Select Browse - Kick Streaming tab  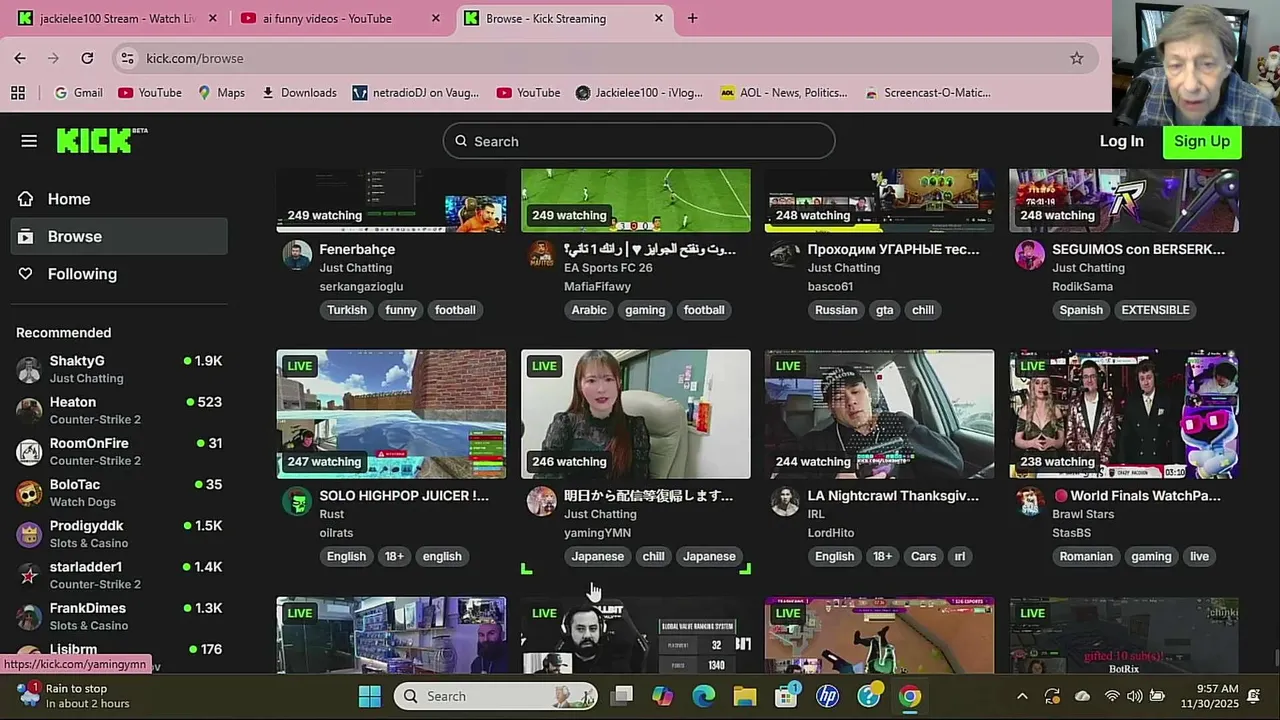point(564,18)
